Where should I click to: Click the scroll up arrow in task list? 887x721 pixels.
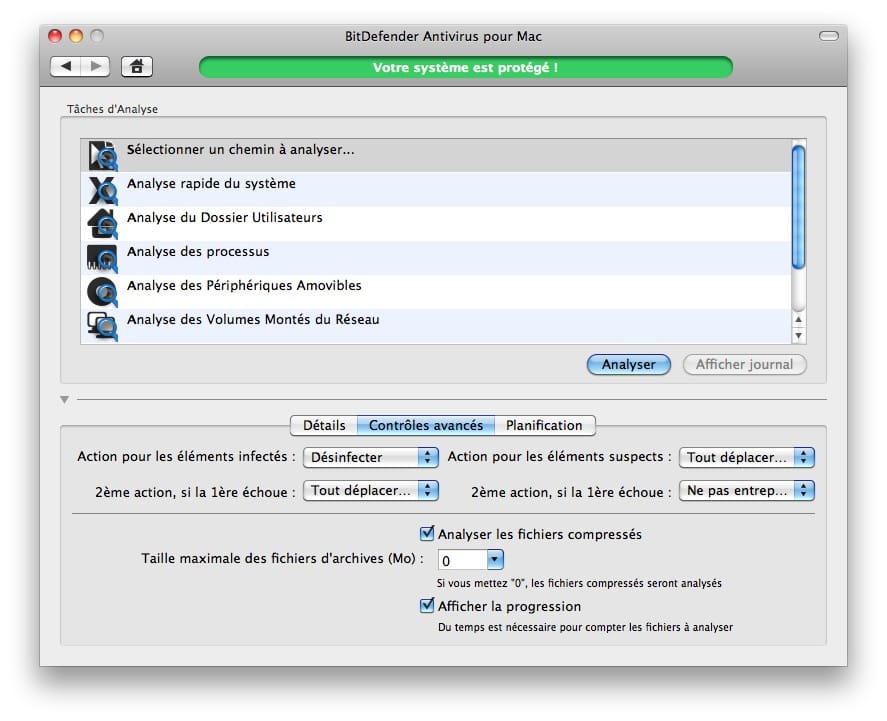click(x=798, y=320)
